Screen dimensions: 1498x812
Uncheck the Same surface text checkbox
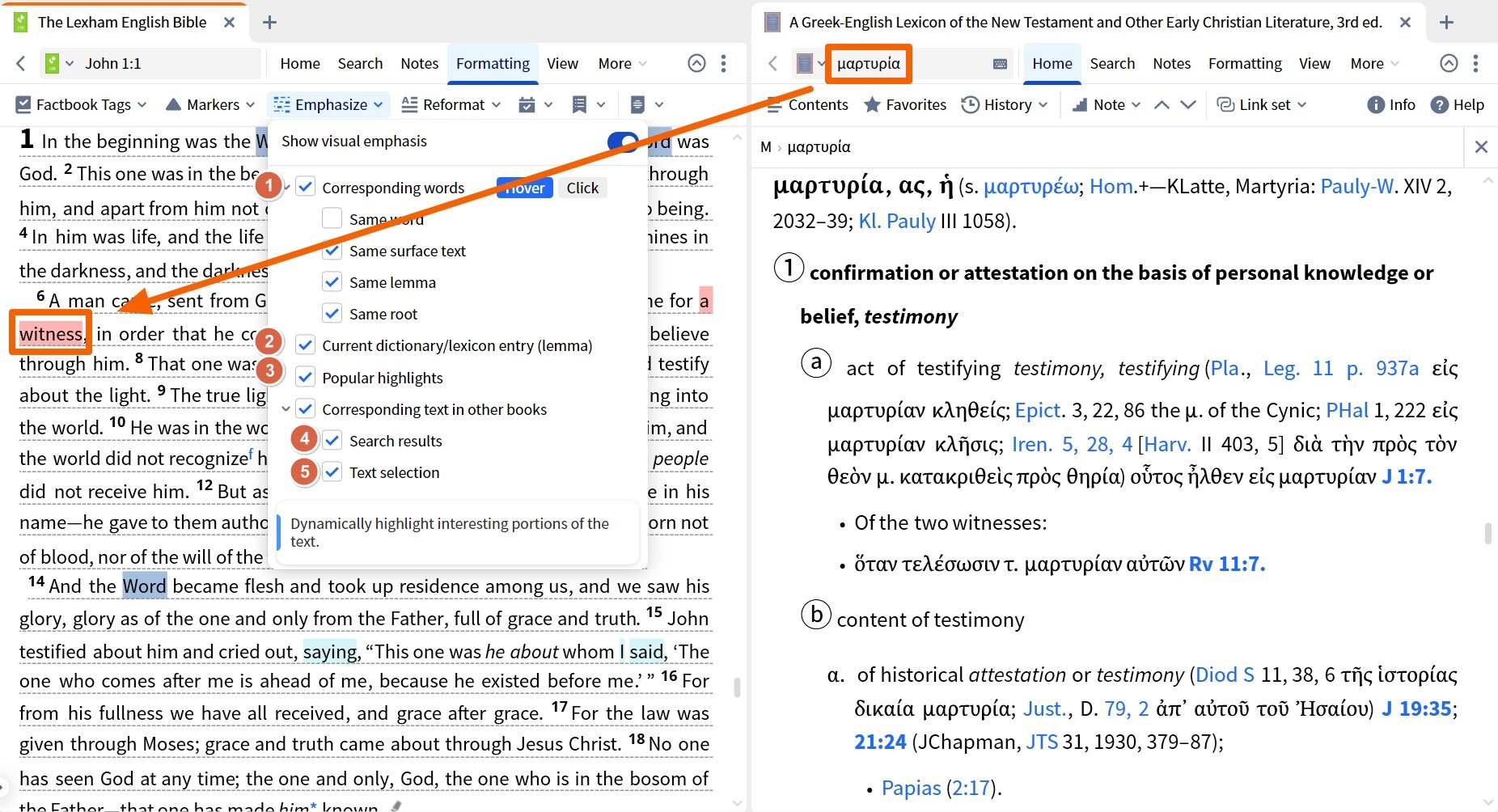(x=332, y=251)
